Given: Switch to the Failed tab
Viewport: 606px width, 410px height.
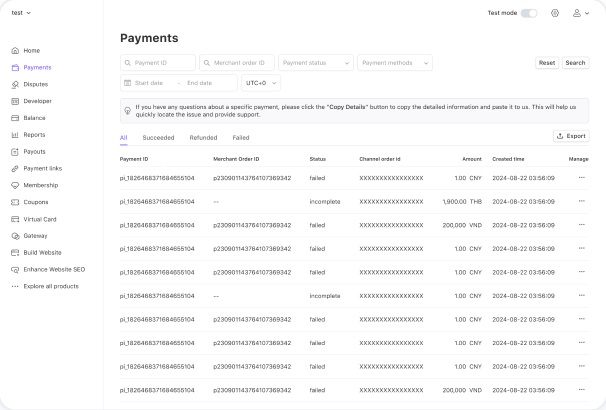Looking at the screenshot, I should (x=241, y=138).
